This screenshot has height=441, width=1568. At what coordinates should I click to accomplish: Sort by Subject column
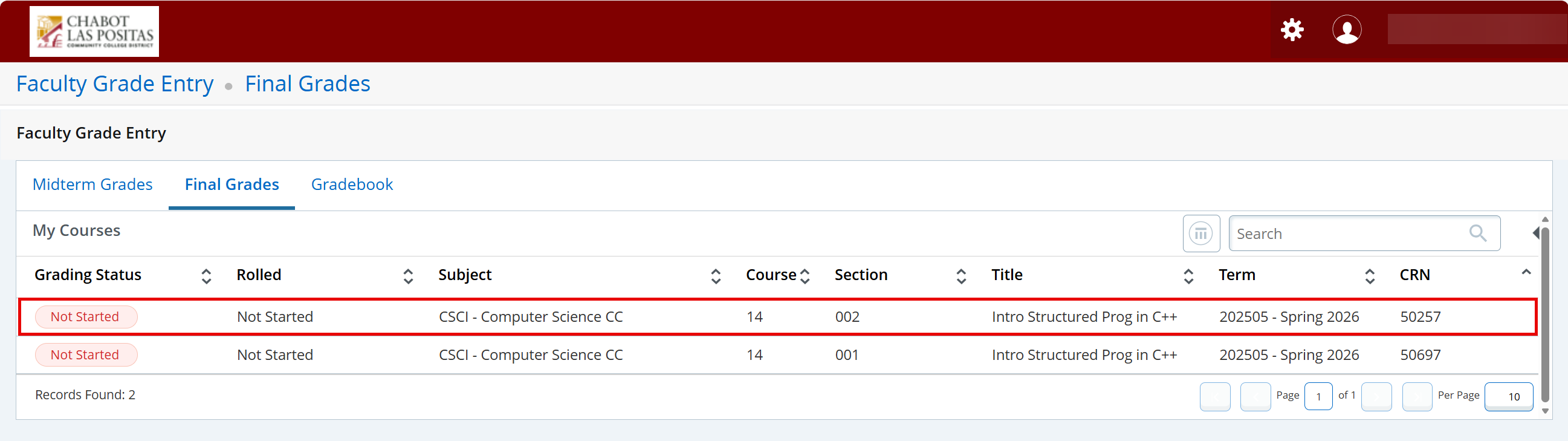pyautogui.click(x=716, y=276)
